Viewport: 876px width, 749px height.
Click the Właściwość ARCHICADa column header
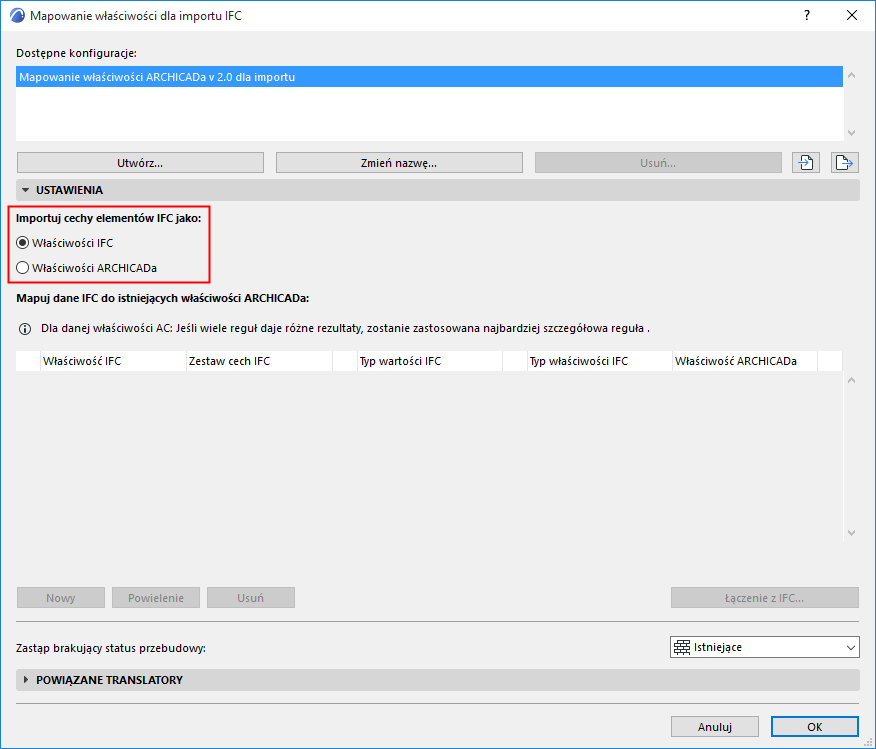(745, 361)
